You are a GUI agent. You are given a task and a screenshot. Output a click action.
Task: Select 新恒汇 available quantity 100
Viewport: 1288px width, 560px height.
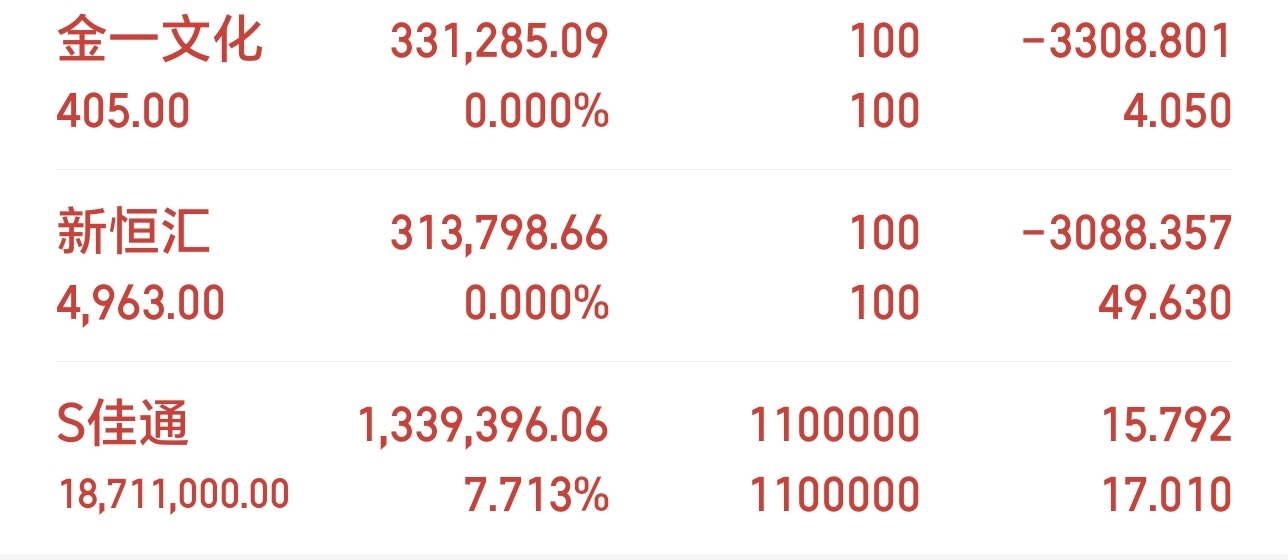coord(884,302)
